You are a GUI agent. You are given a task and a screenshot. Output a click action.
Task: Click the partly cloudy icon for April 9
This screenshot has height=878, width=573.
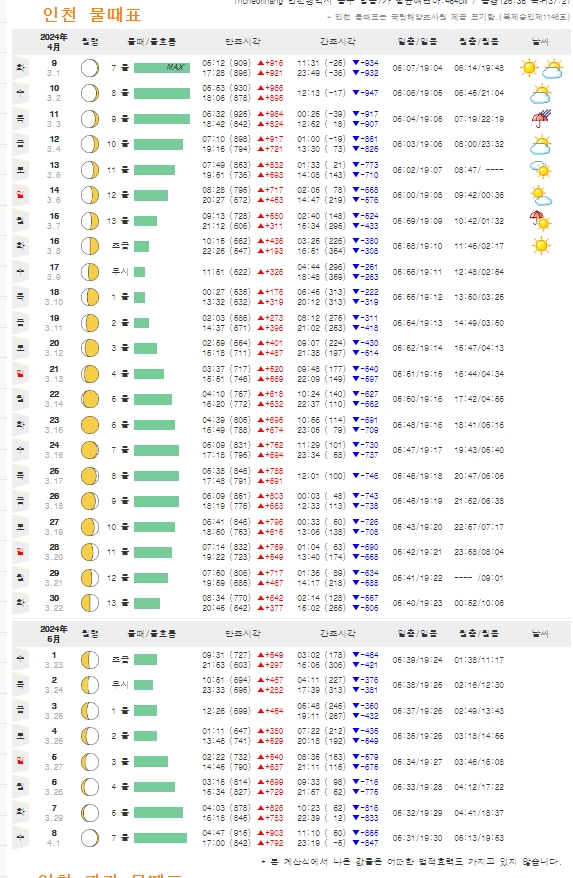click(552, 68)
